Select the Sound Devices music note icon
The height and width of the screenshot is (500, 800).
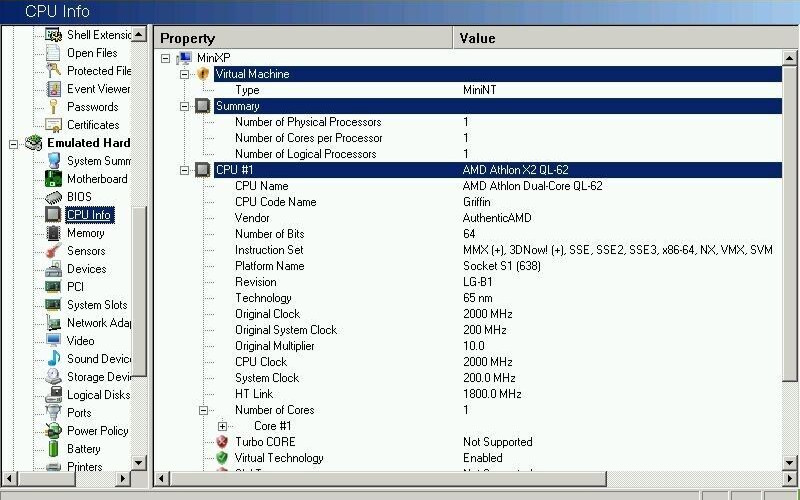[x=54, y=359]
